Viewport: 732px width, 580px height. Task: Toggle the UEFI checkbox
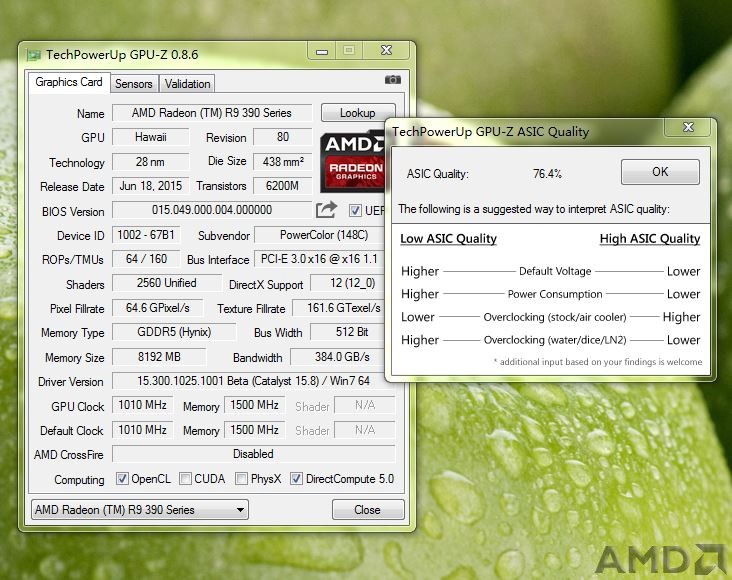pyautogui.click(x=355, y=211)
